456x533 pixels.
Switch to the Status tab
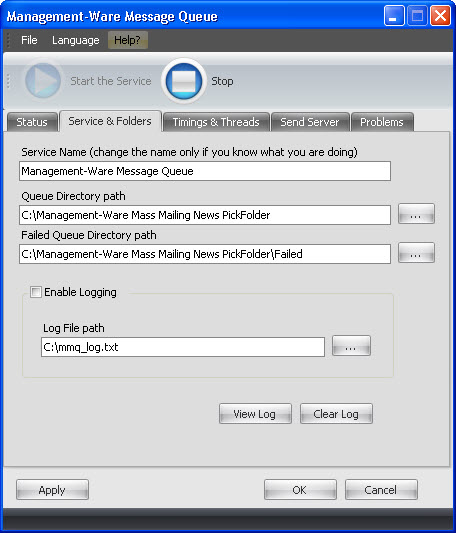point(32,122)
